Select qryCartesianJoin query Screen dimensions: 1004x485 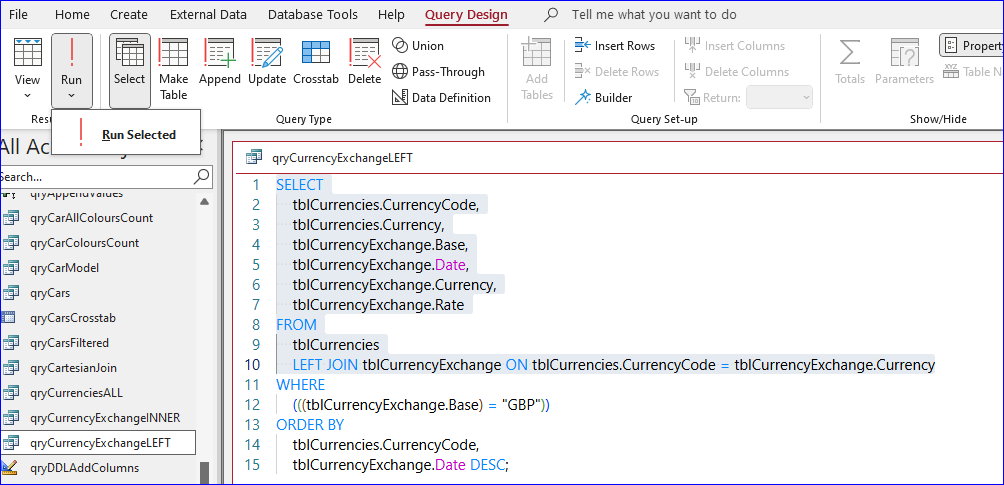point(73,368)
